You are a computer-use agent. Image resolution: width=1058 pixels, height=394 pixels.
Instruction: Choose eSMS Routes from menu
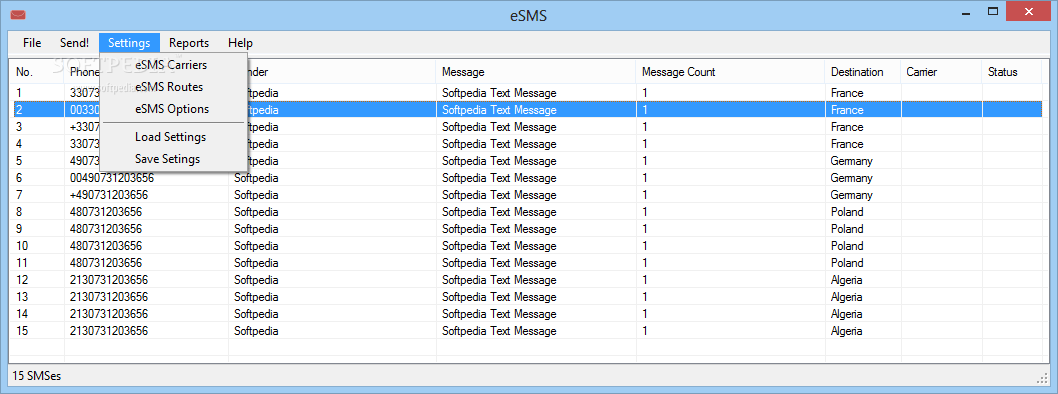tap(169, 87)
